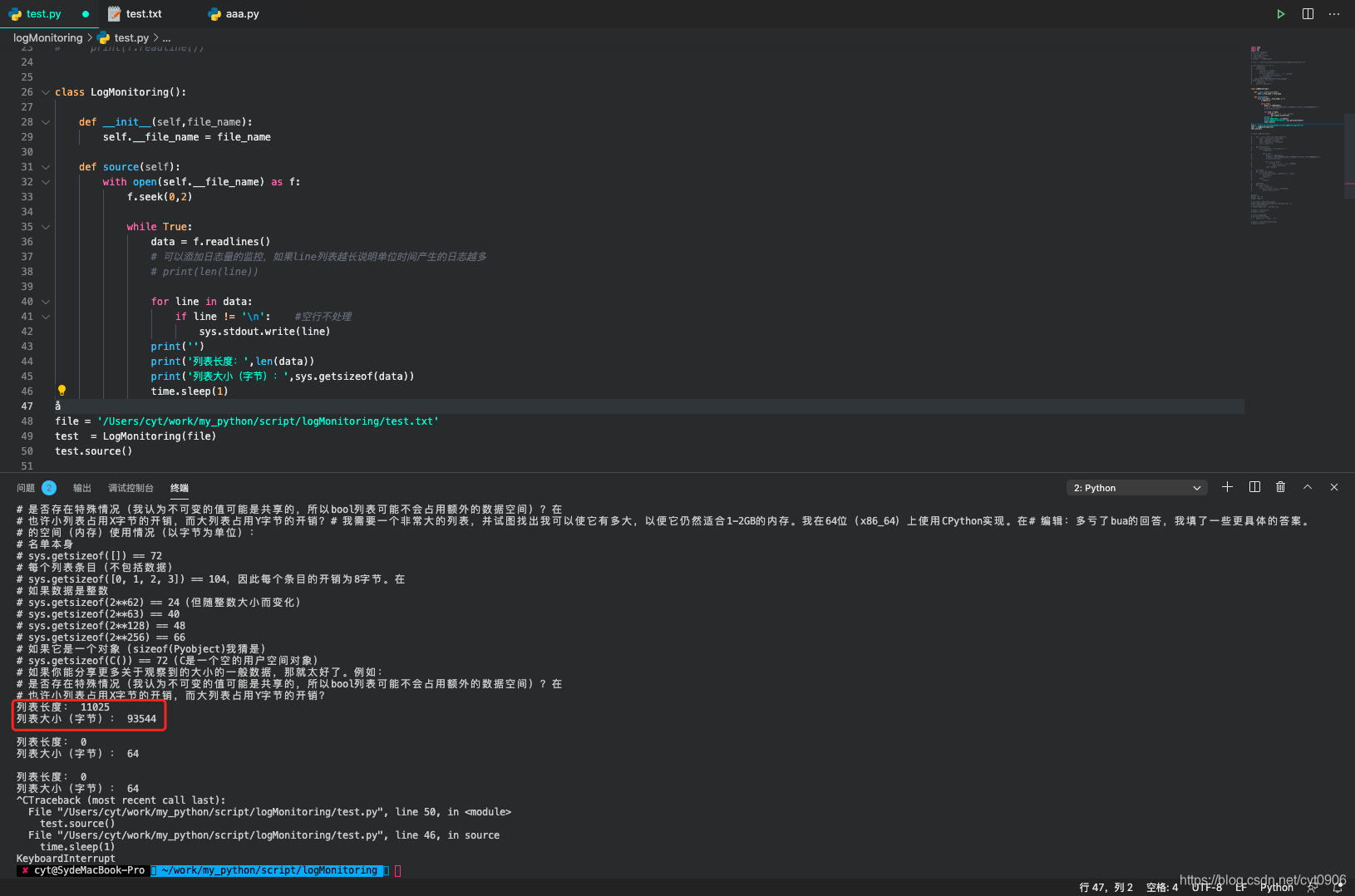The width and height of the screenshot is (1355, 896).
Task: Click the Python file icon on test.py tab
Action: pyautogui.click(x=15, y=14)
